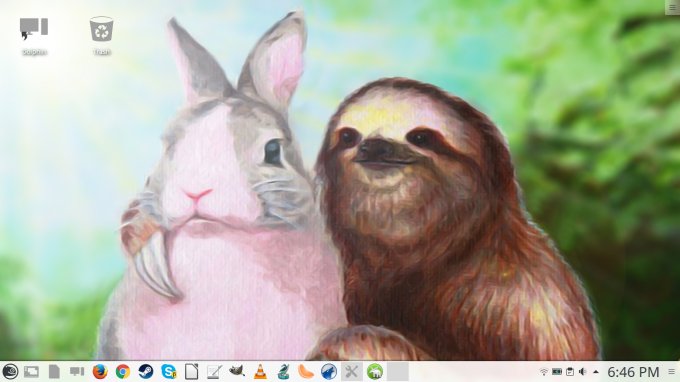Open the green quill feather application icon

coord(283,372)
